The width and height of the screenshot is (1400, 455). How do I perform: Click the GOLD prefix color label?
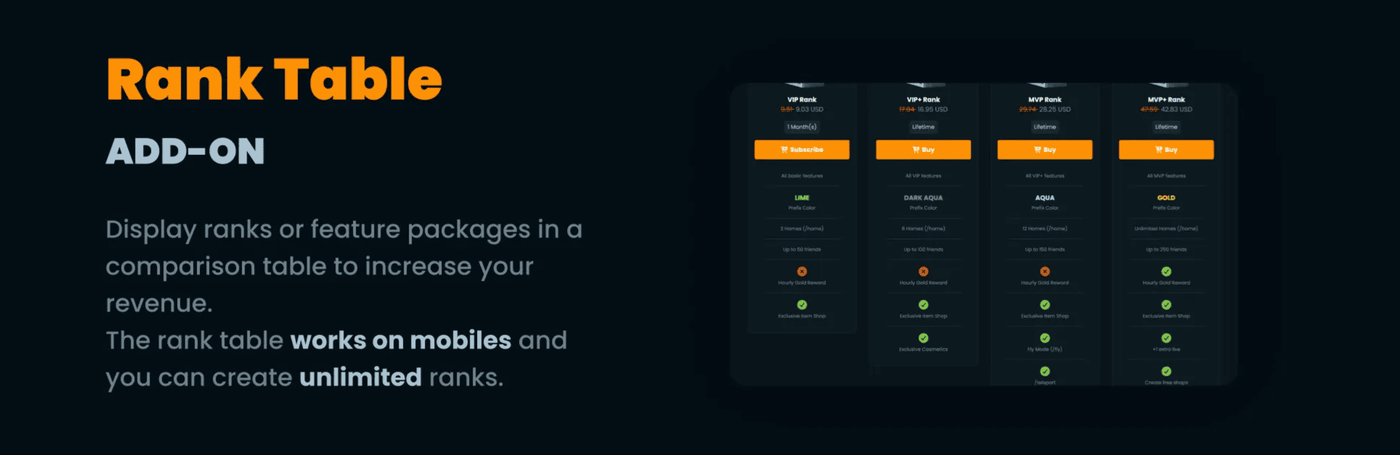[1166, 198]
